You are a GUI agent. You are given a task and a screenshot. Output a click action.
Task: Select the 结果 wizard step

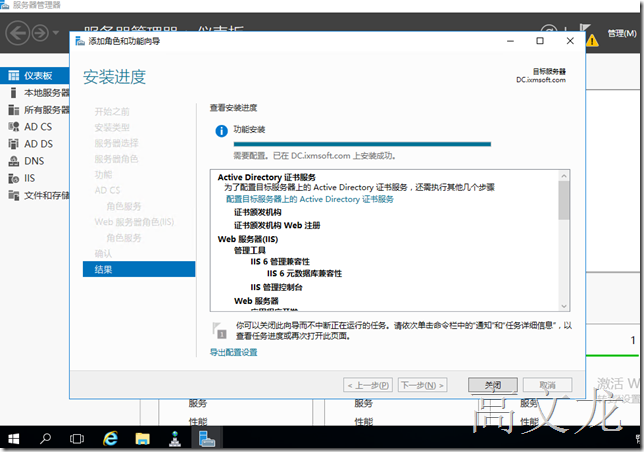139,269
